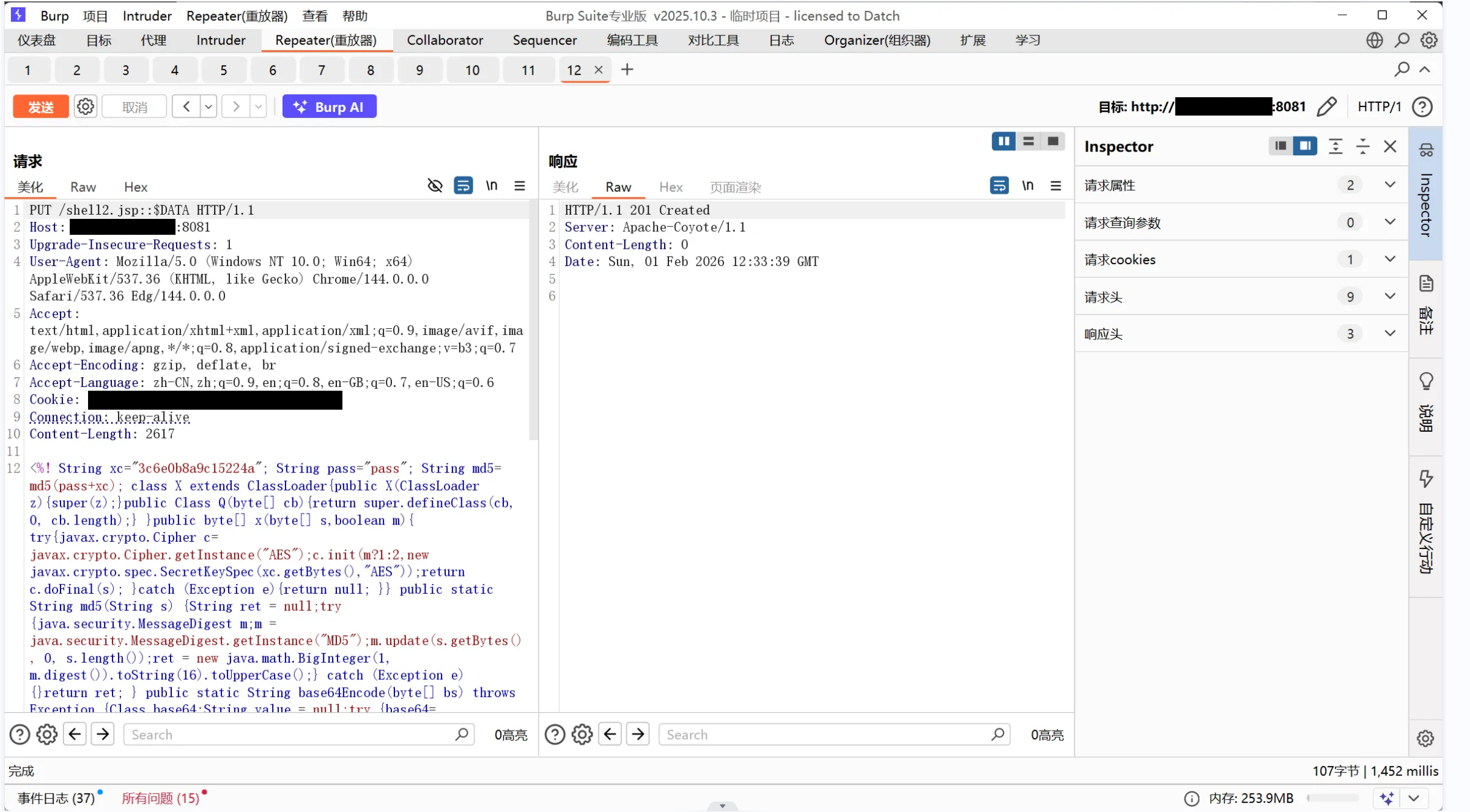Focus the response Search field
1470x812 pixels.
[834, 734]
